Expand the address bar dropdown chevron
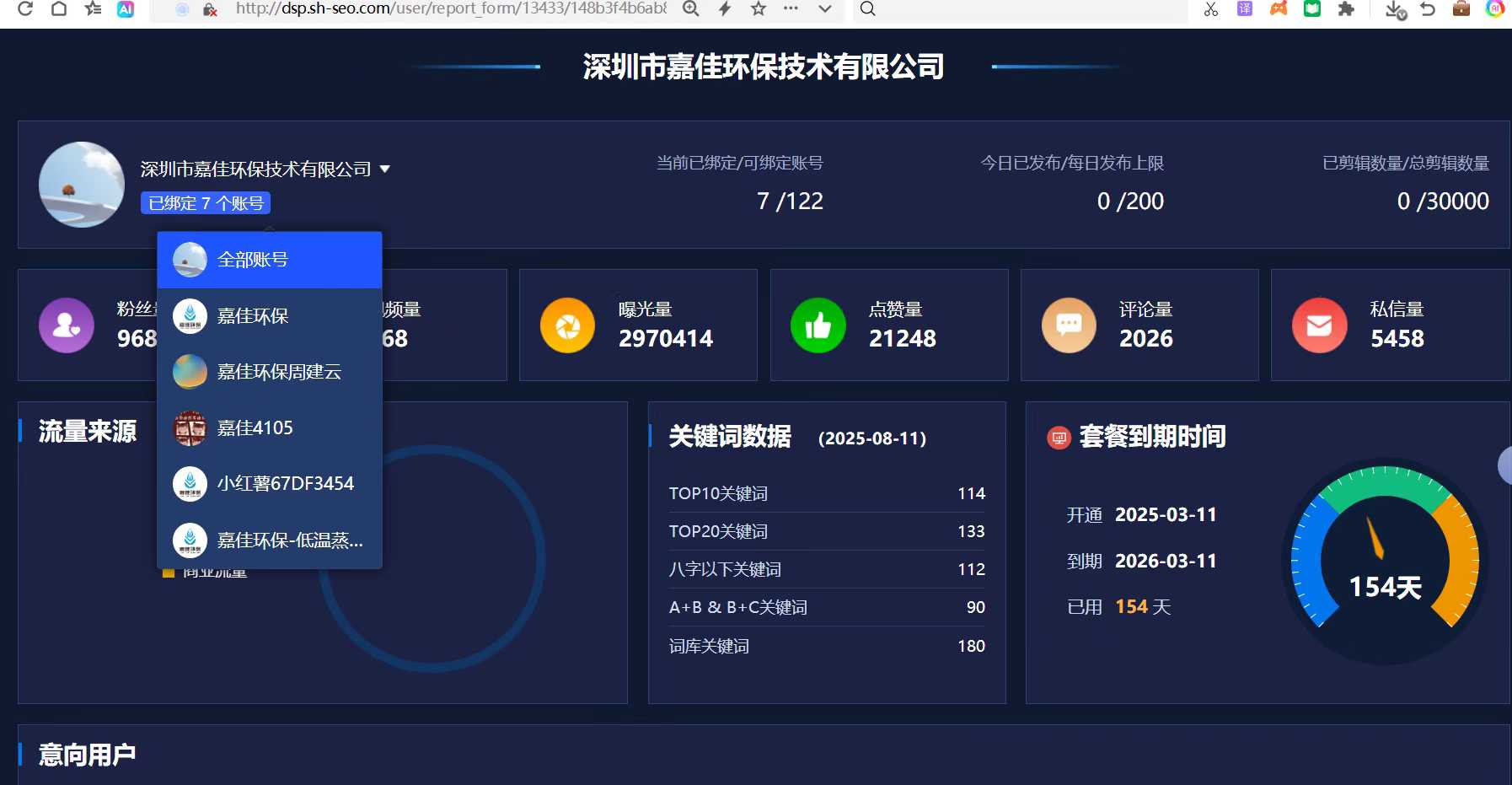Viewport: 1512px width, 785px height. pos(825,8)
